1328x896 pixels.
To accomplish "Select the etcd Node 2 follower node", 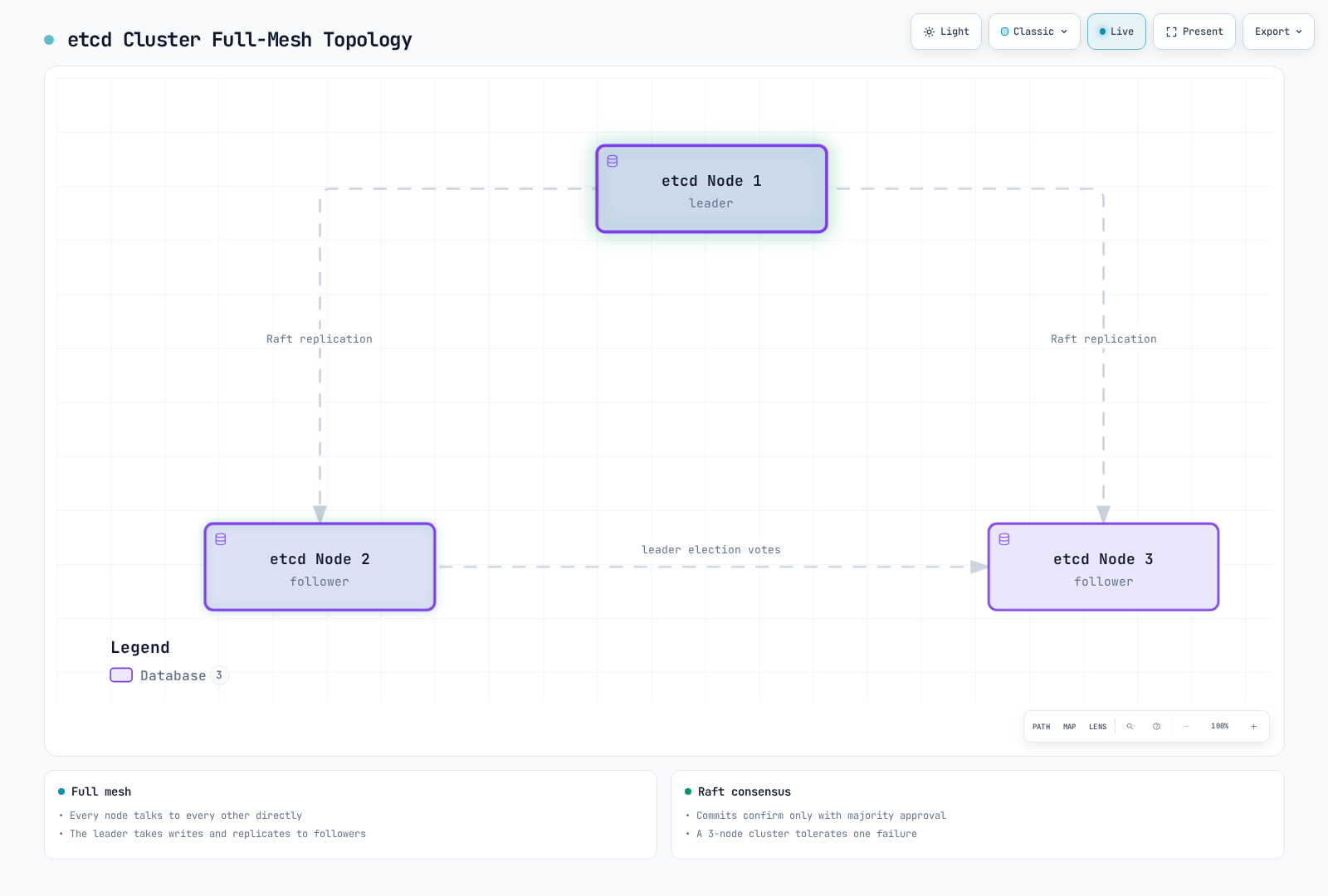I will (x=320, y=567).
